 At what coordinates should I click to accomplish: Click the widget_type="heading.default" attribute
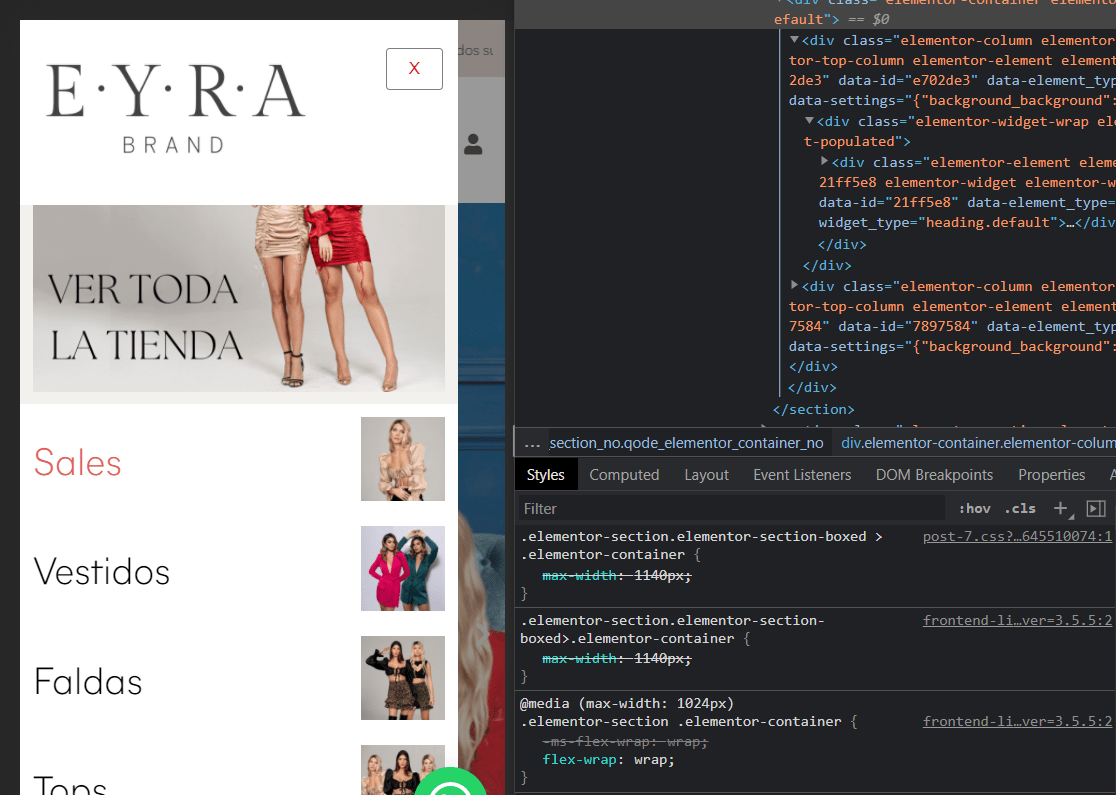(x=938, y=223)
